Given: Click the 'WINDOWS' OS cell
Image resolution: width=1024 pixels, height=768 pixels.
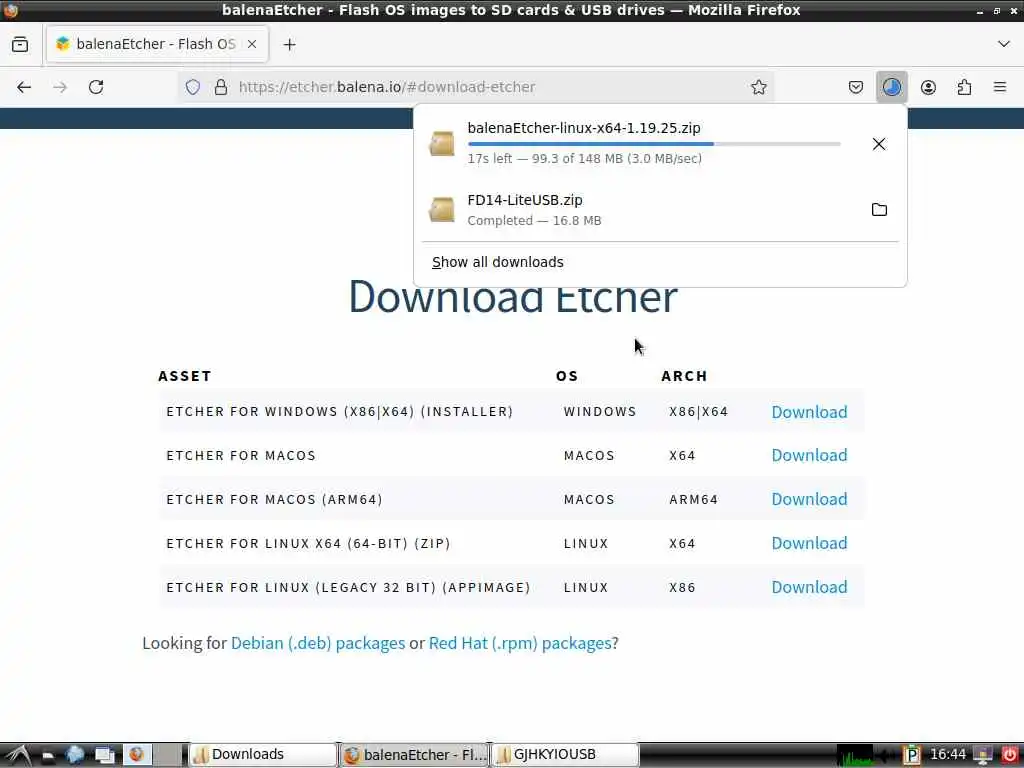Looking at the screenshot, I should click(x=600, y=412).
